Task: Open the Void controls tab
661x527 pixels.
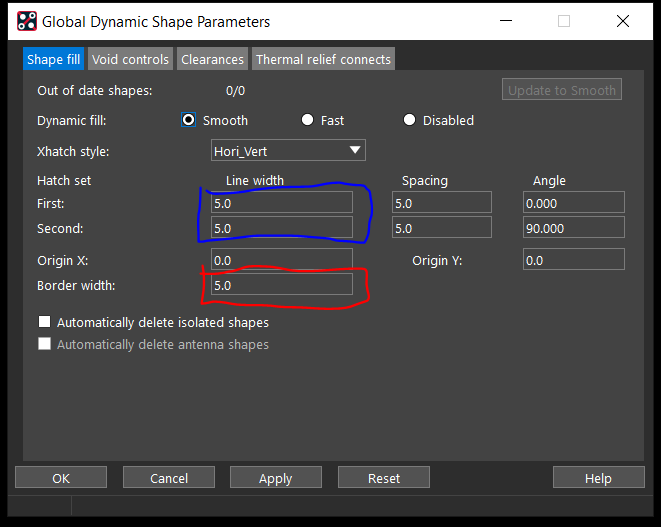Action: tap(130, 59)
